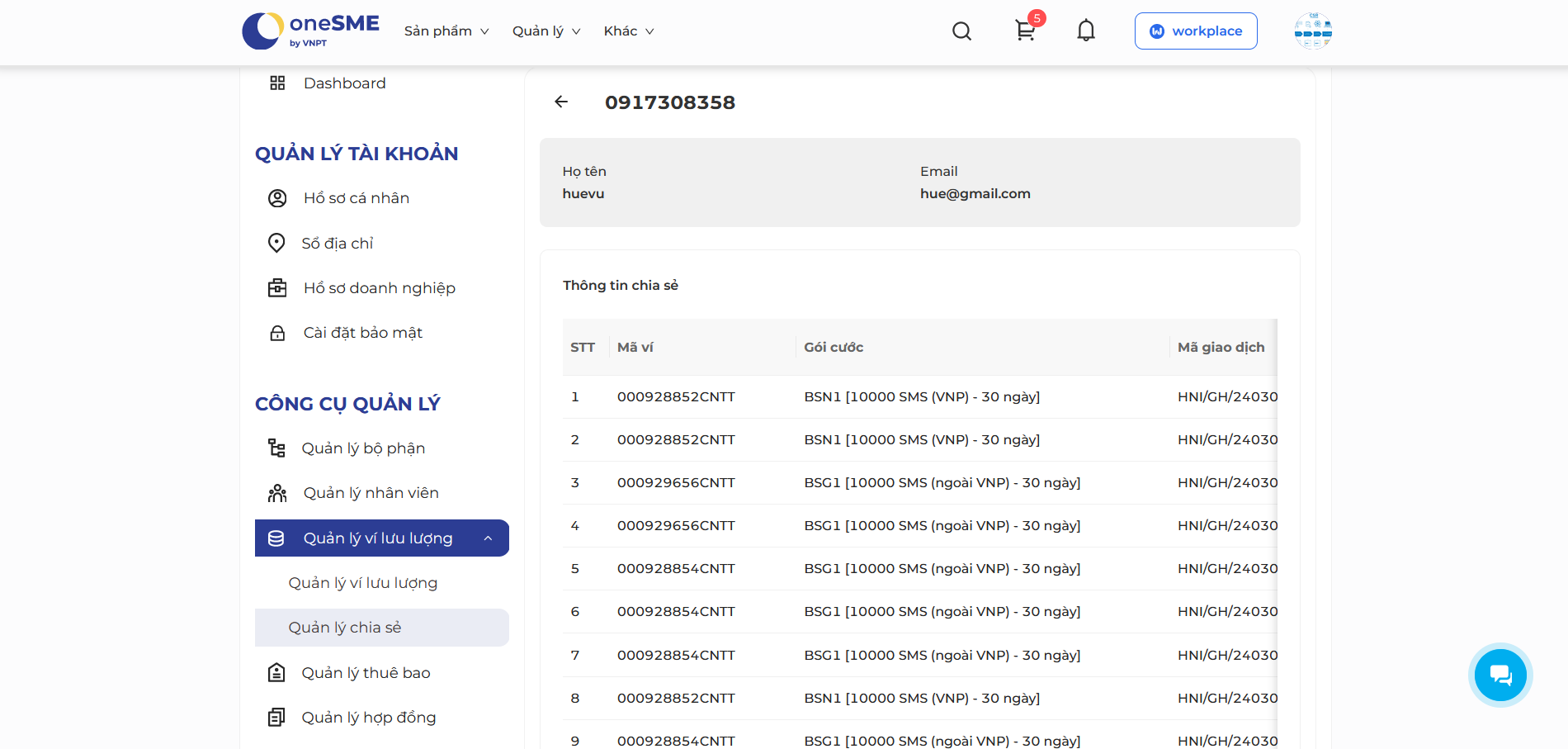Click the Dashboard grid icon
The image size is (1568, 749).
[x=277, y=83]
